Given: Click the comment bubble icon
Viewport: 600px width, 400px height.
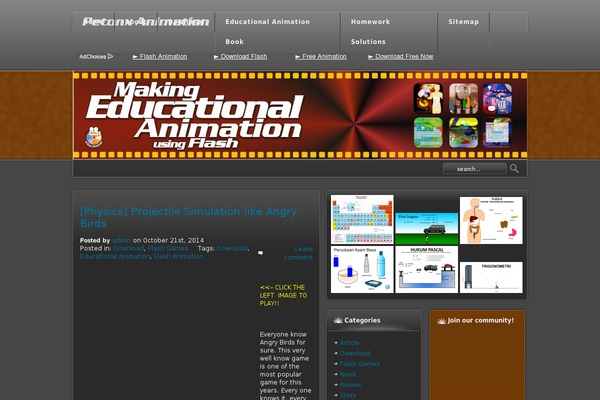Looking at the screenshot, I should pyautogui.click(x=261, y=253).
